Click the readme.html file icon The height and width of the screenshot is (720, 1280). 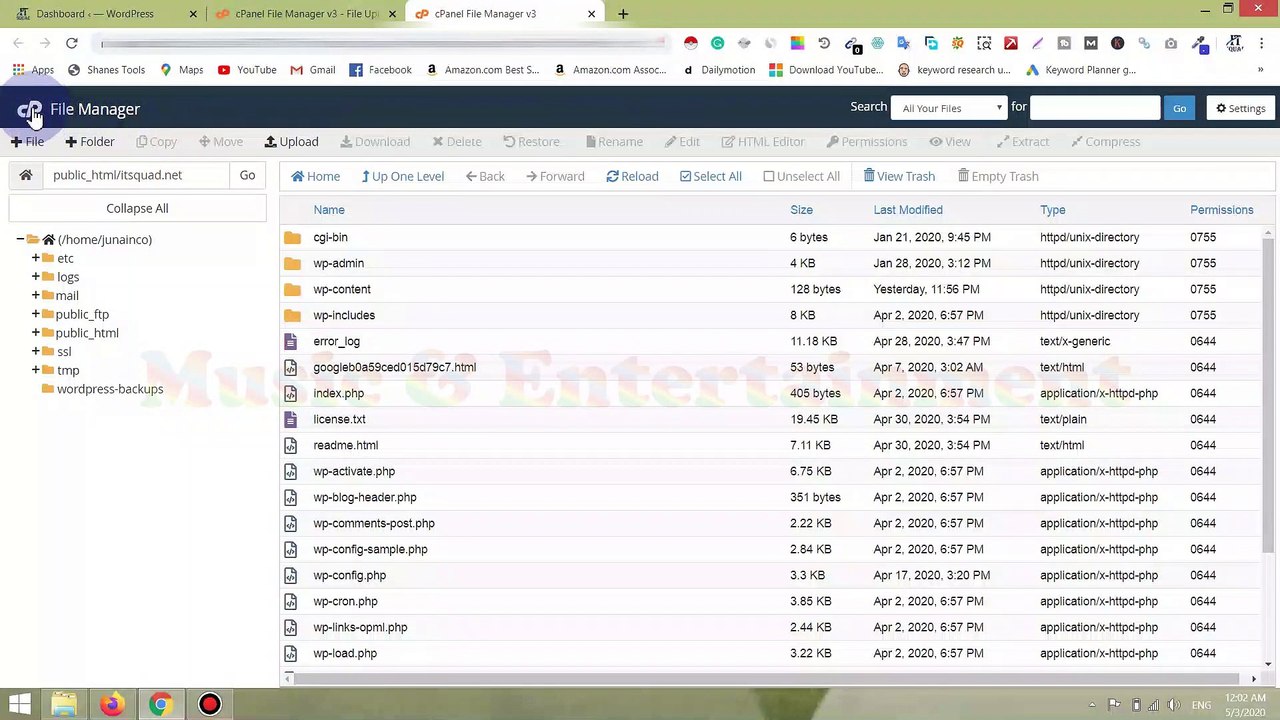[x=291, y=445]
